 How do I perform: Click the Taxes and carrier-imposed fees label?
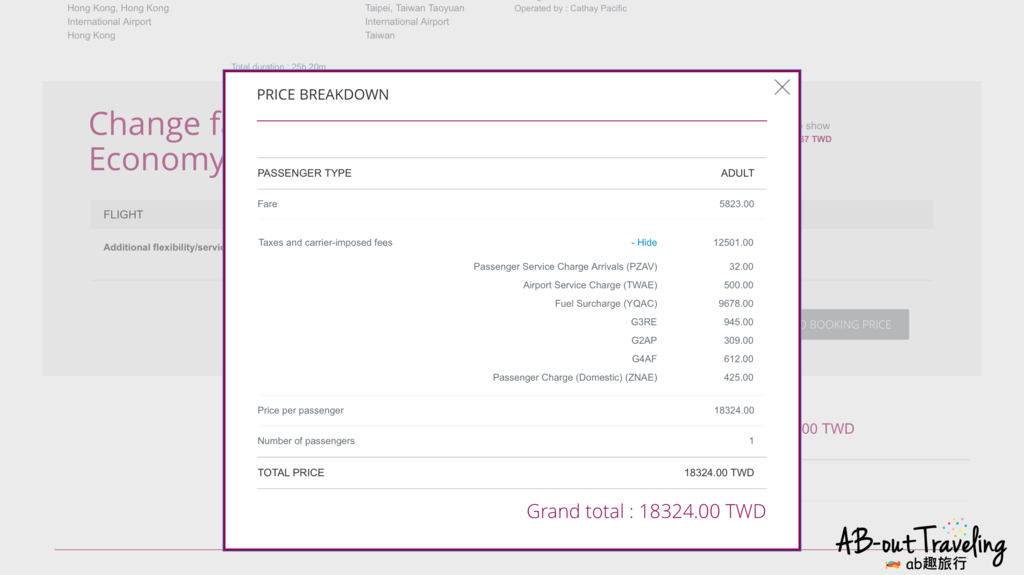click(325, 243)
